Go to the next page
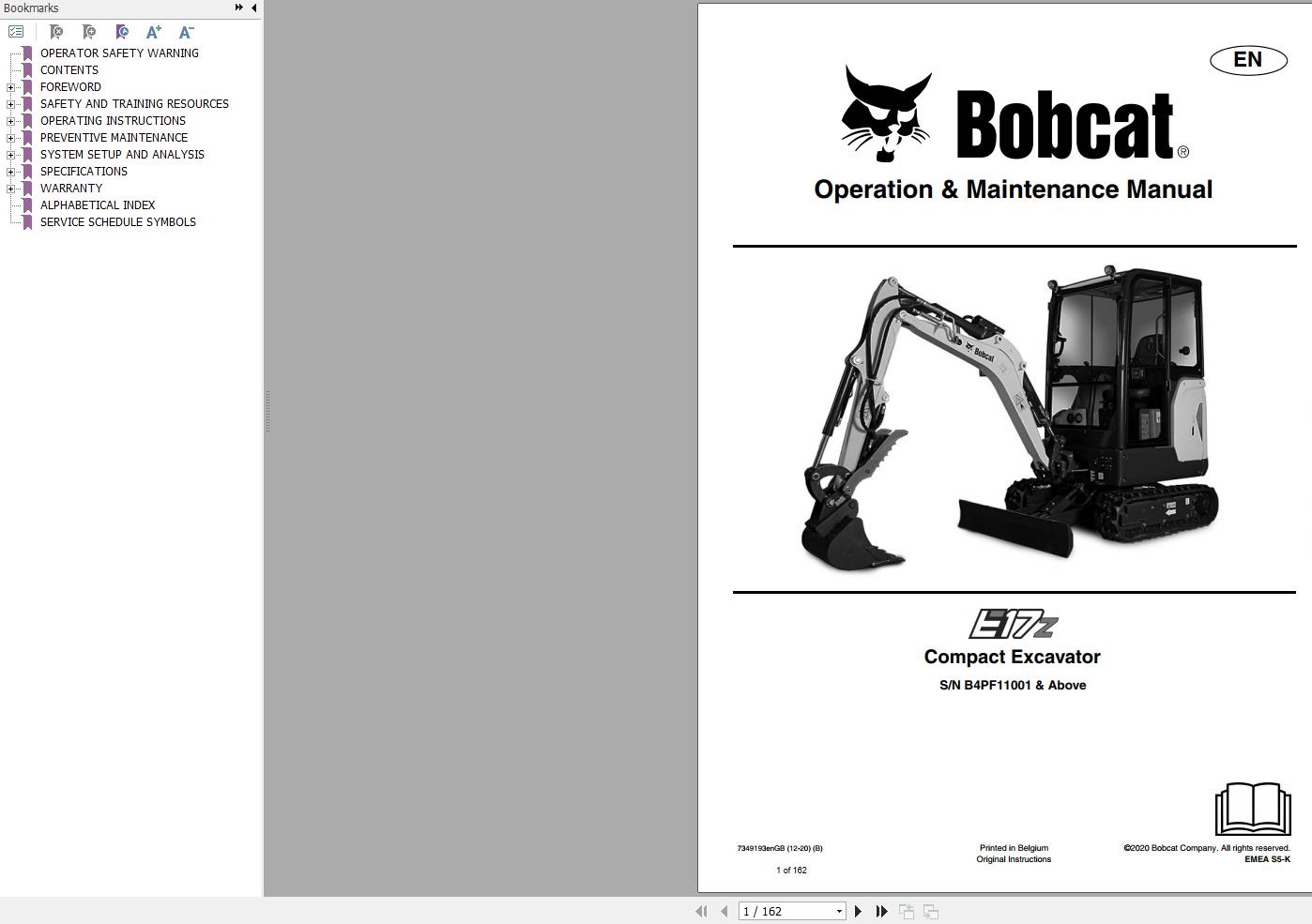Viewport: 1312px width, 924px height. [858, 911]
